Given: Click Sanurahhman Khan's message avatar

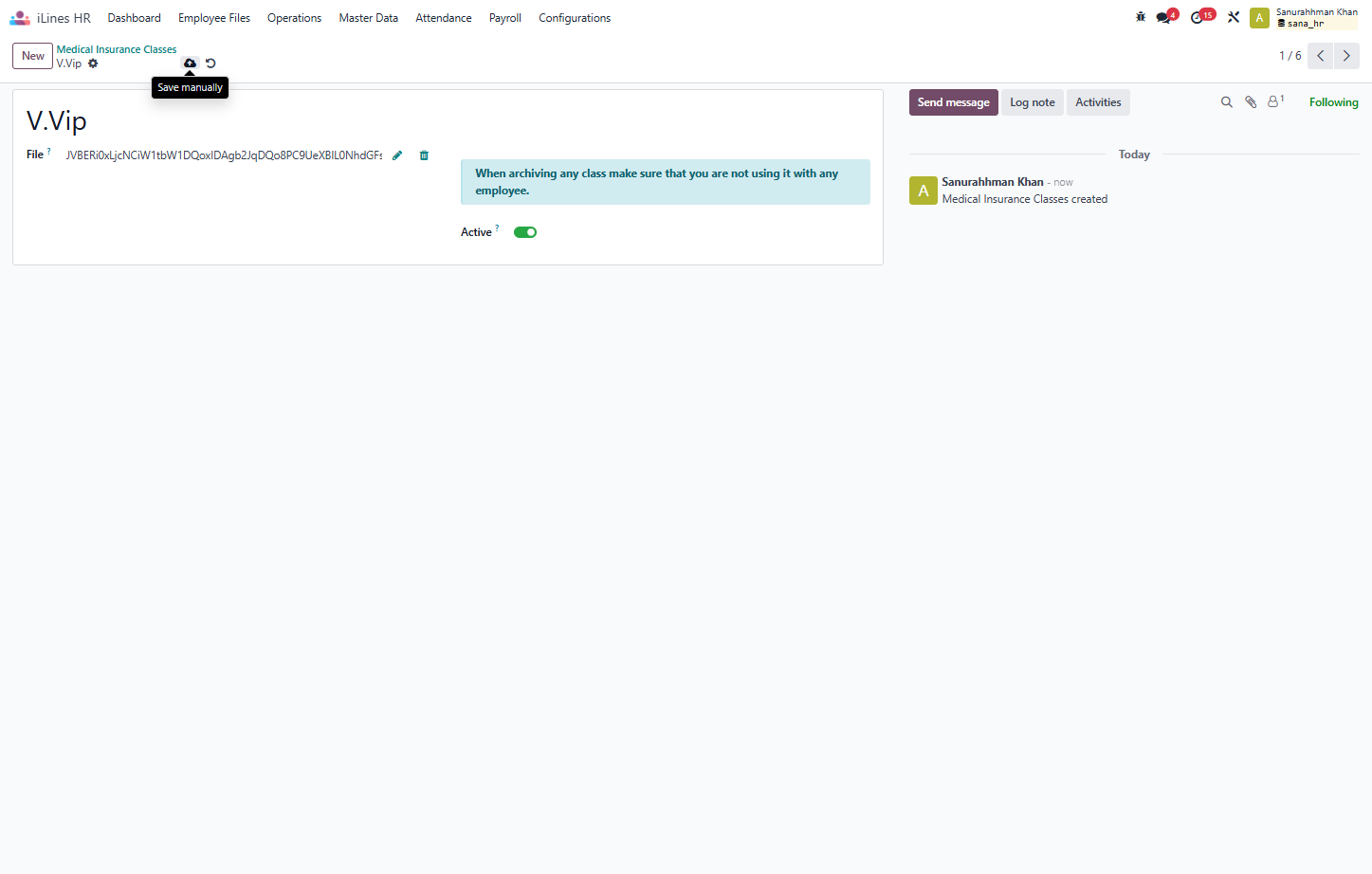Looking at the screenshot, I should coord(924,191).
